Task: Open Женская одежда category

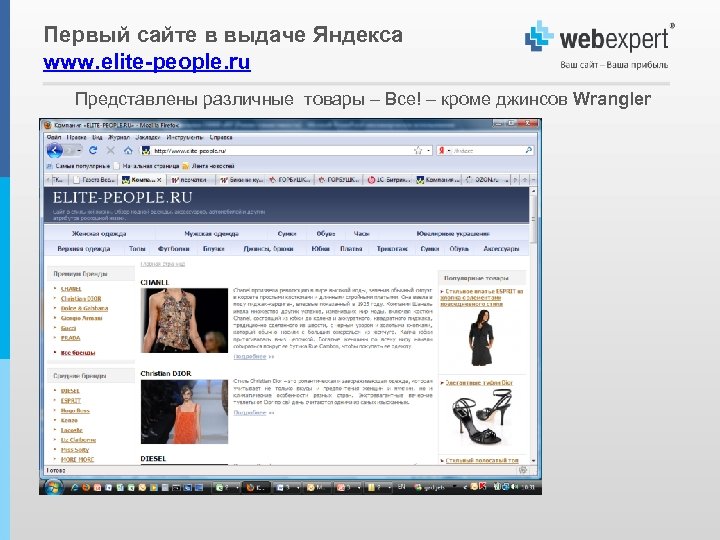Action: [99, 234]
